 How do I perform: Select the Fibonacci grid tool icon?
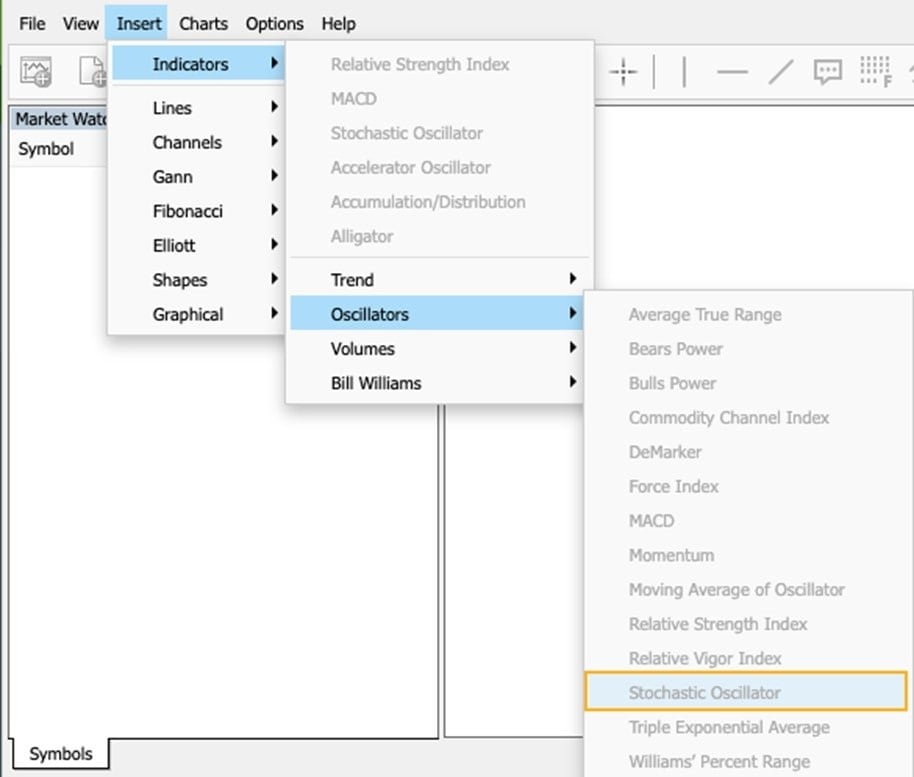[x=874, y=72]
